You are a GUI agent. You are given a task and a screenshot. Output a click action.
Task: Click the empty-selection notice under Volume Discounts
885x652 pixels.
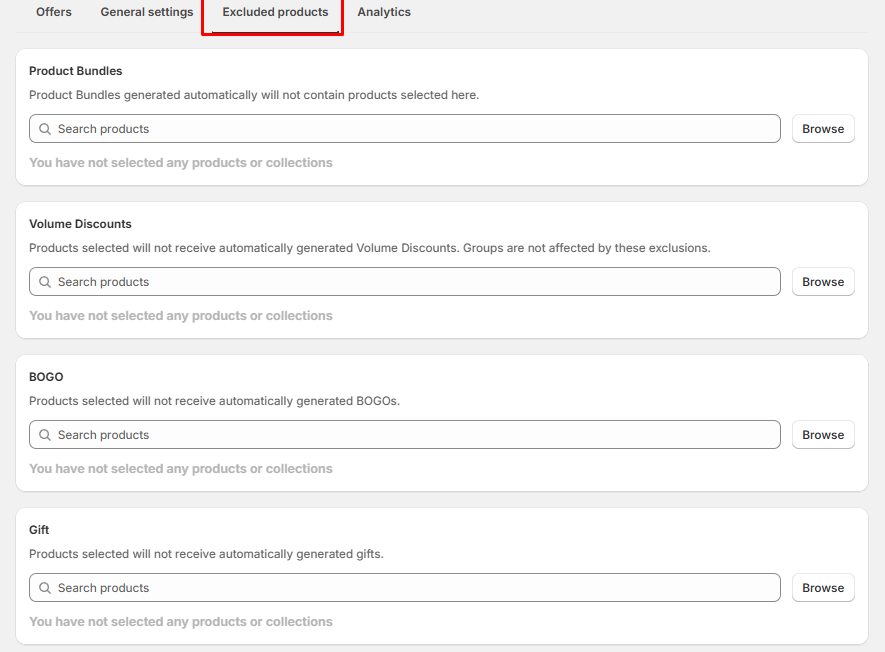[x=181, y=316]
